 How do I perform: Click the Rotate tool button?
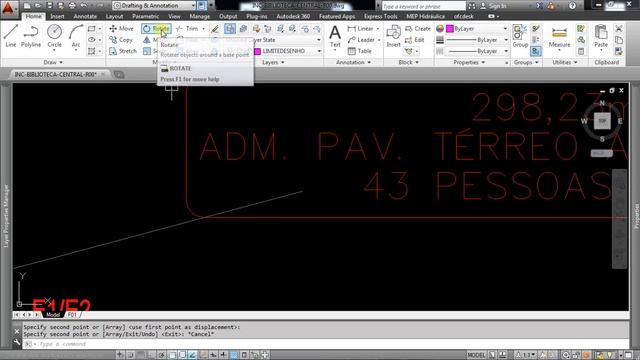156,29
